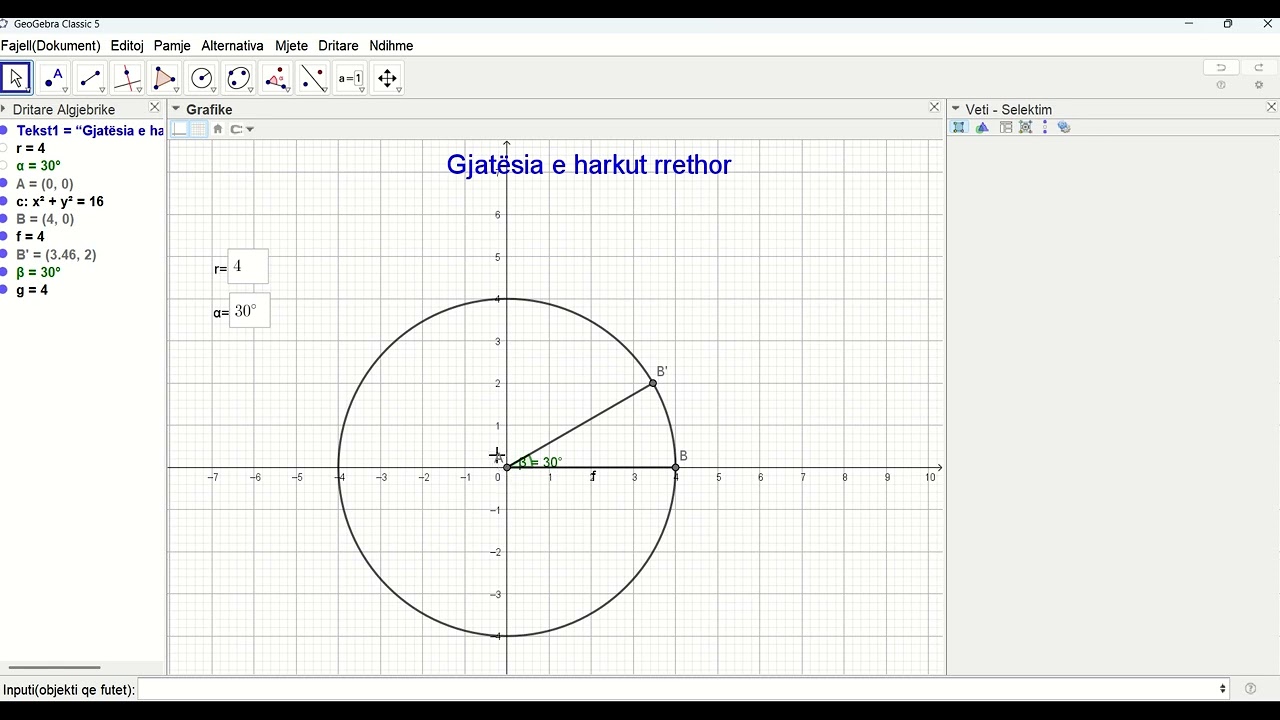
Task: Click the α= input box showing 30°
Action: pyautogui.click(x=249, y=311)
